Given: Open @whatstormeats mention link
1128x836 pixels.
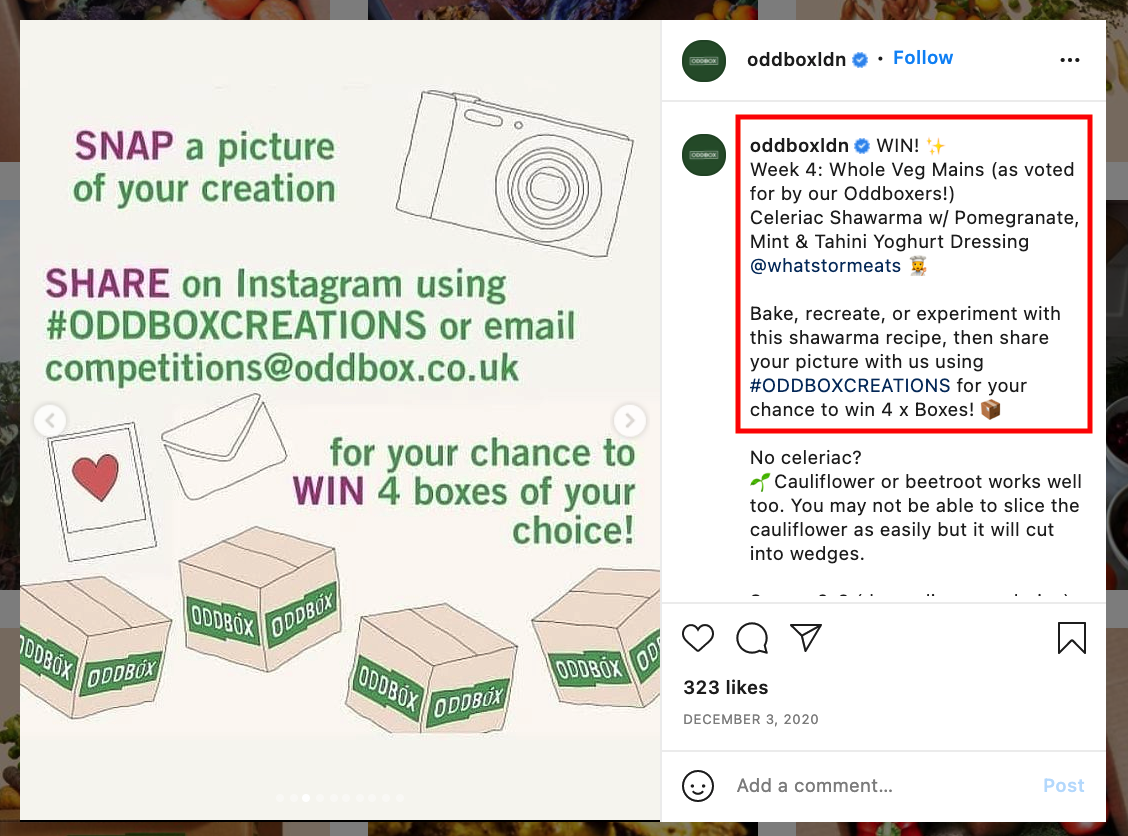Looking at the screenshot, I should pos(825,266).
